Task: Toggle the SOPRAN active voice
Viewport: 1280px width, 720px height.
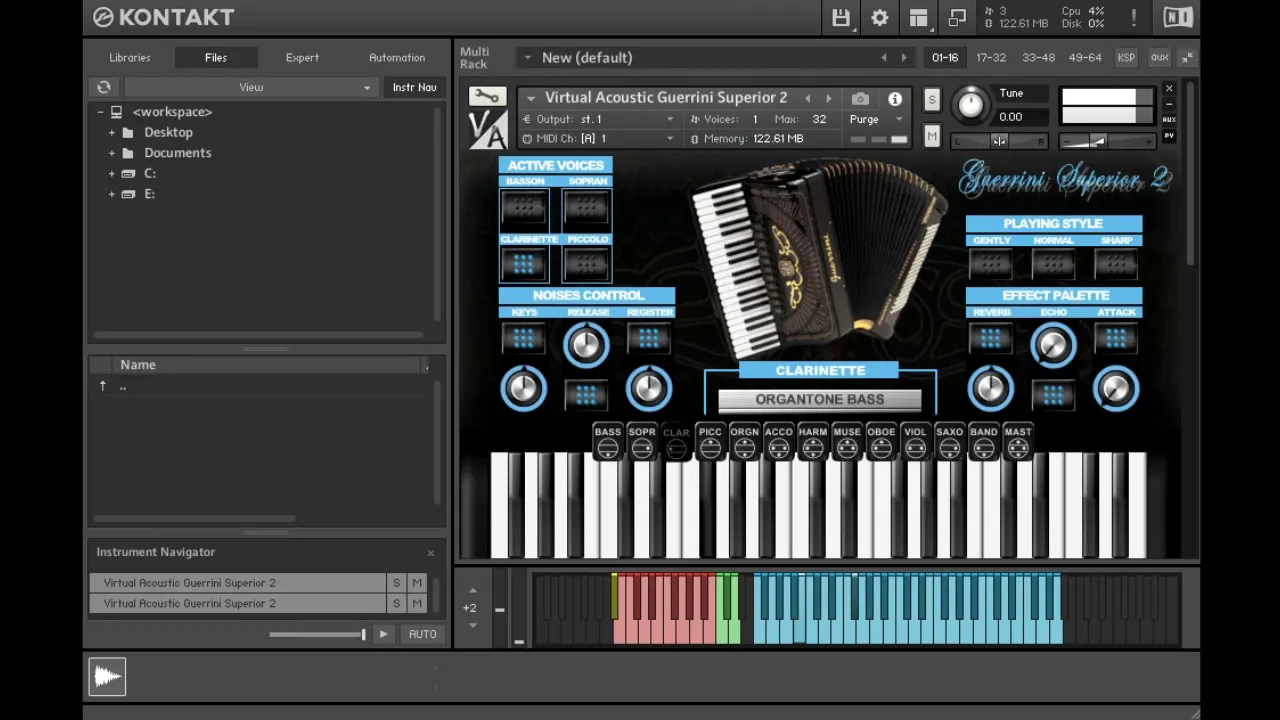Action: pos(586,208)
